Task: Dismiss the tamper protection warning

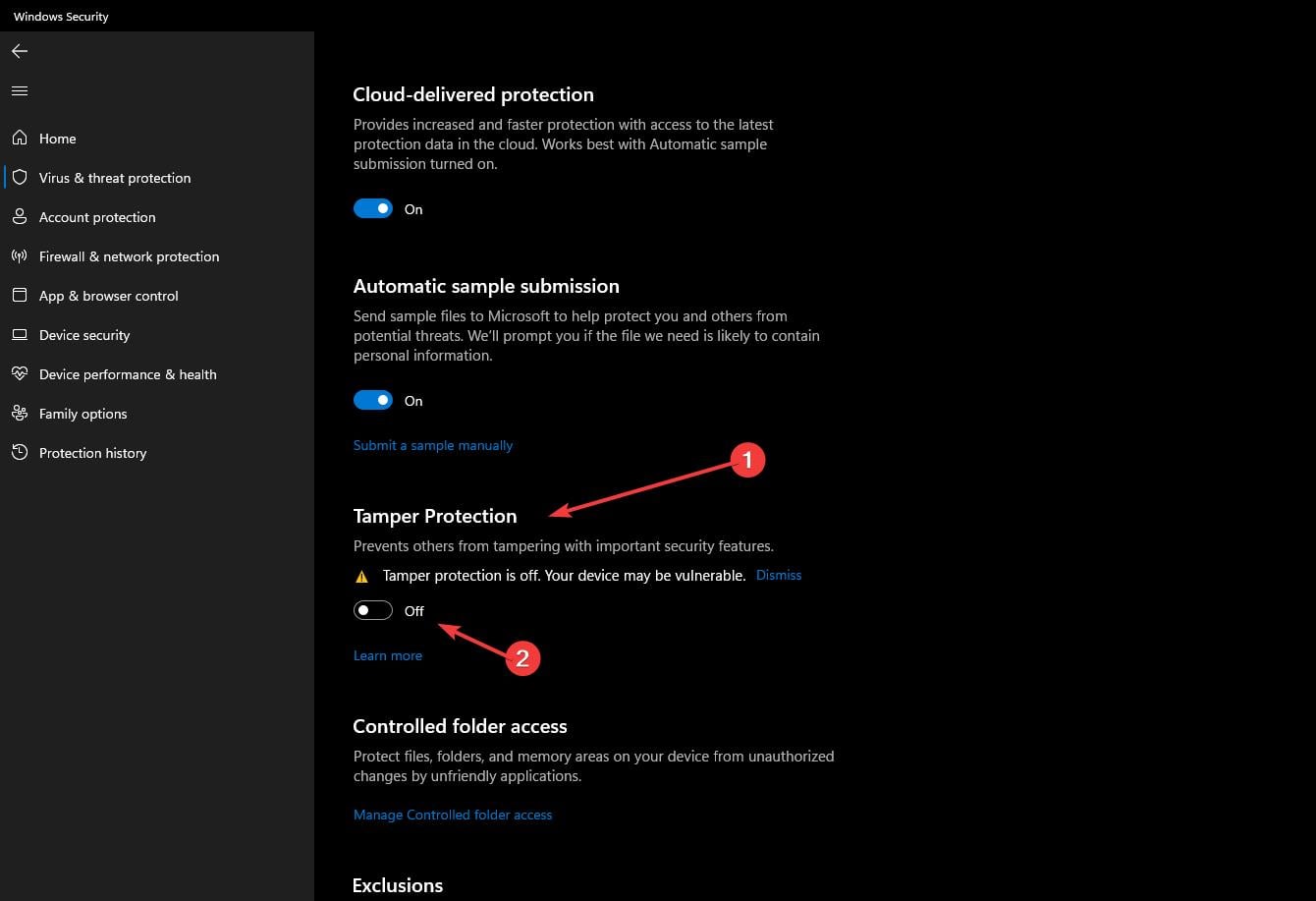Action: point(779,576)
